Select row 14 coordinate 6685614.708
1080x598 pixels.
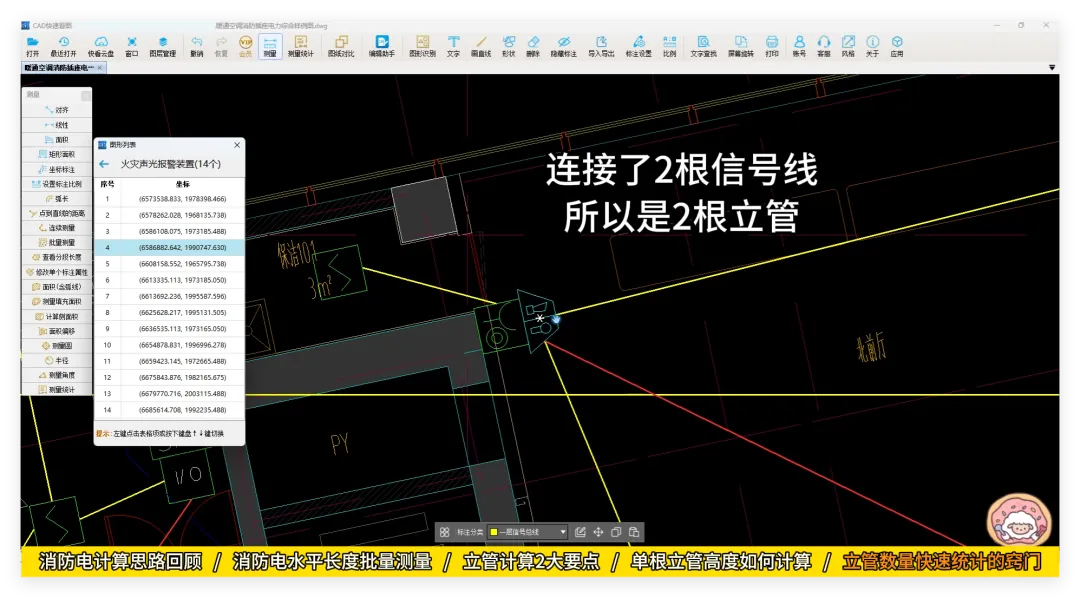click(169, 410)
